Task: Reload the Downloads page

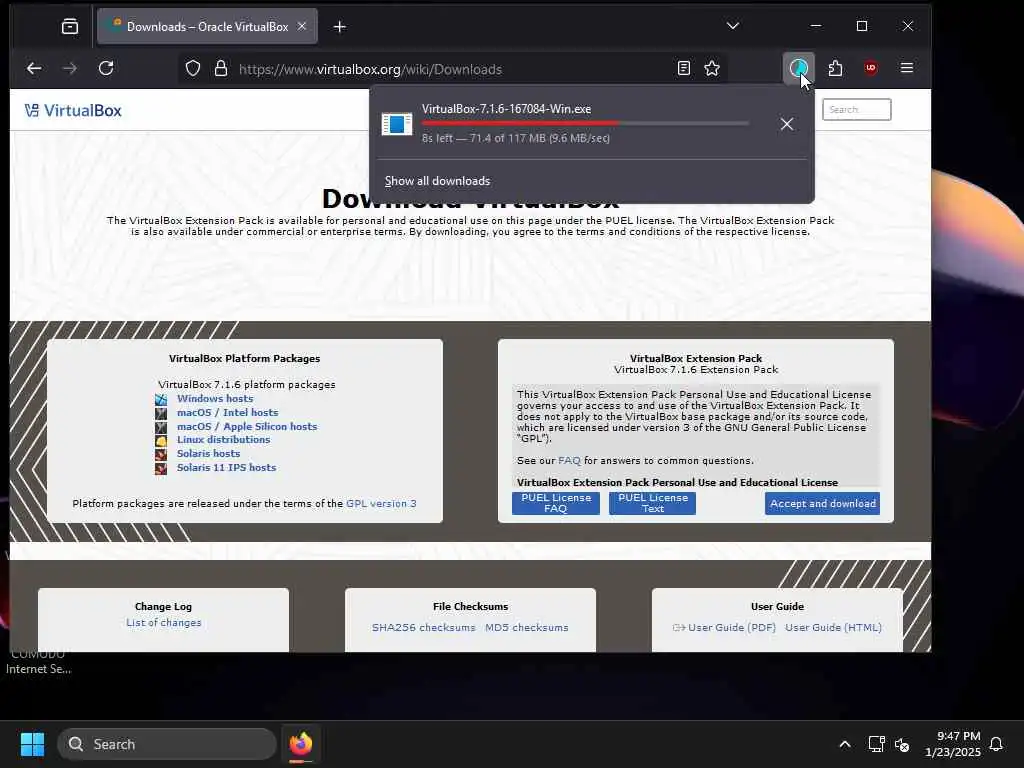Action: pyautogui.click(x=106, y=68)
